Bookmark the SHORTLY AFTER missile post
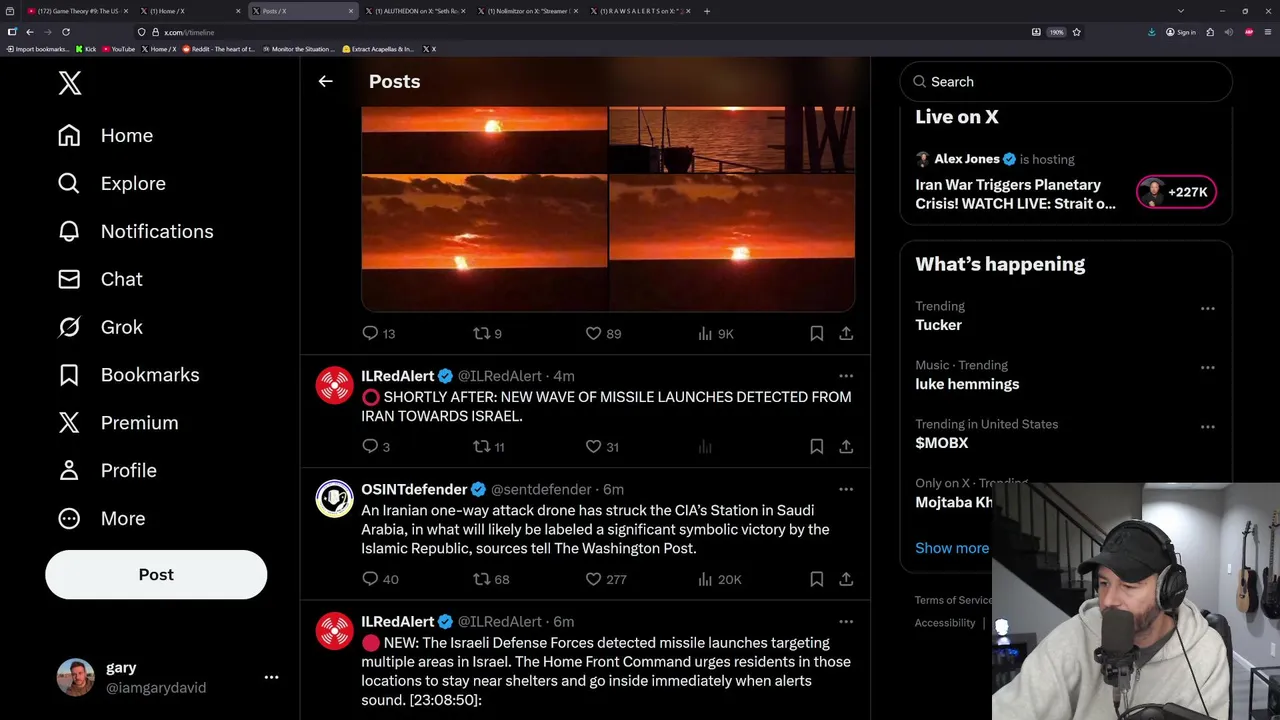Screen dimensions: 1280x720 [817, 446]
